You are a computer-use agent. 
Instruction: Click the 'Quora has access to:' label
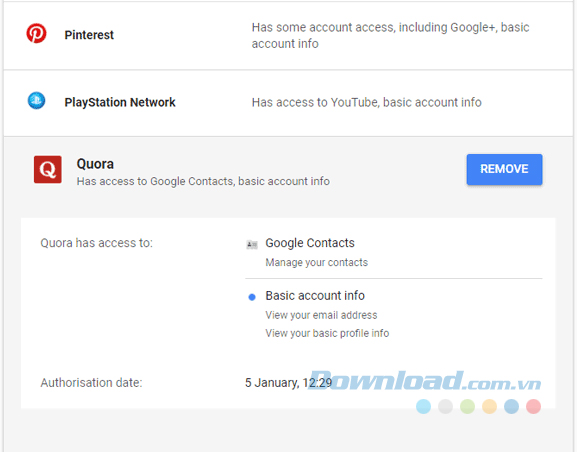(96, 243)
